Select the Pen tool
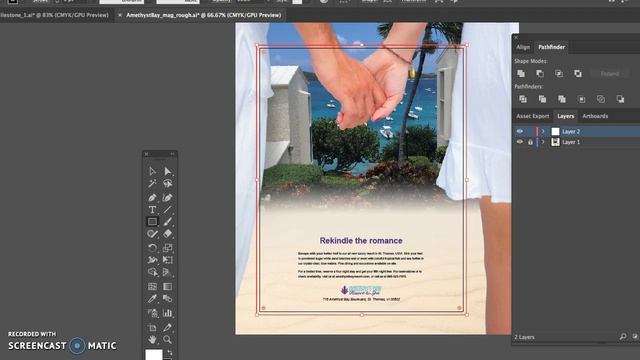This screenshot has height=360, width=640. pos(152,198)
